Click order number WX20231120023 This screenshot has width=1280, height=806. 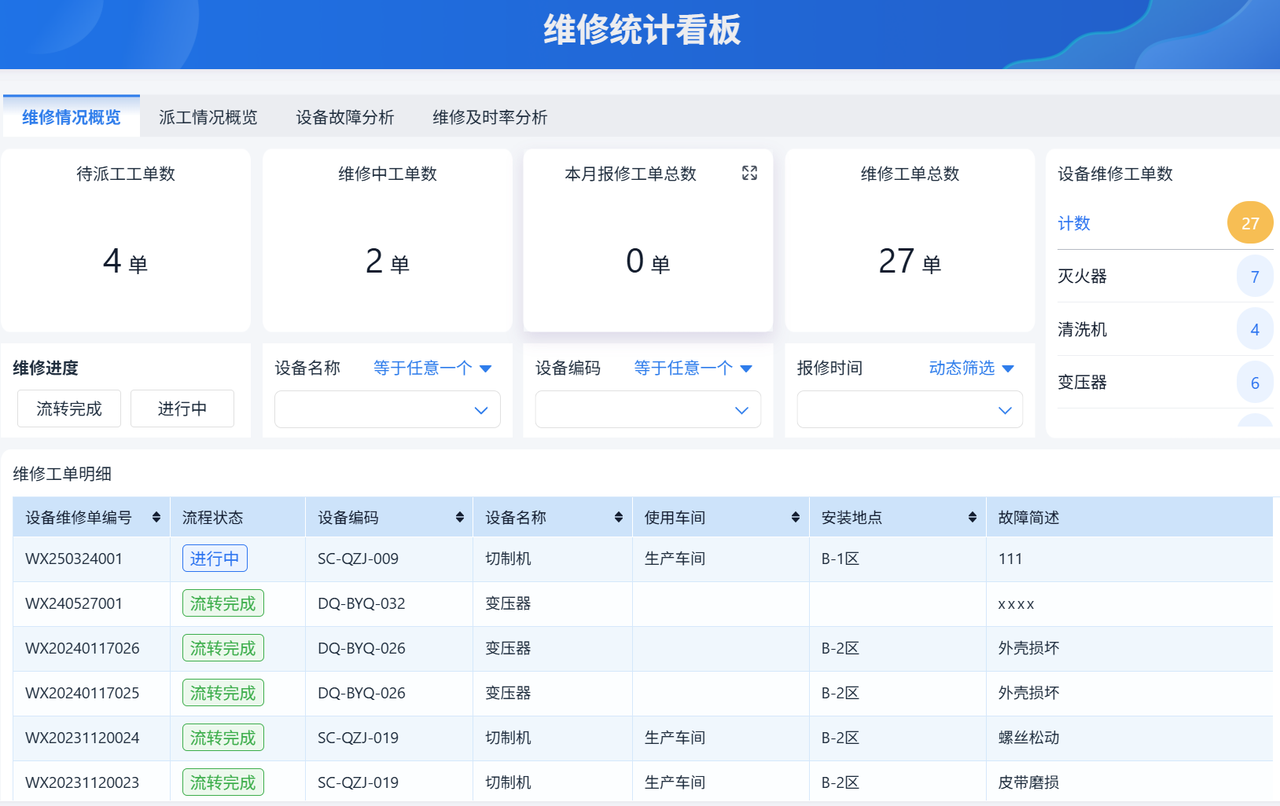point(82,782)
